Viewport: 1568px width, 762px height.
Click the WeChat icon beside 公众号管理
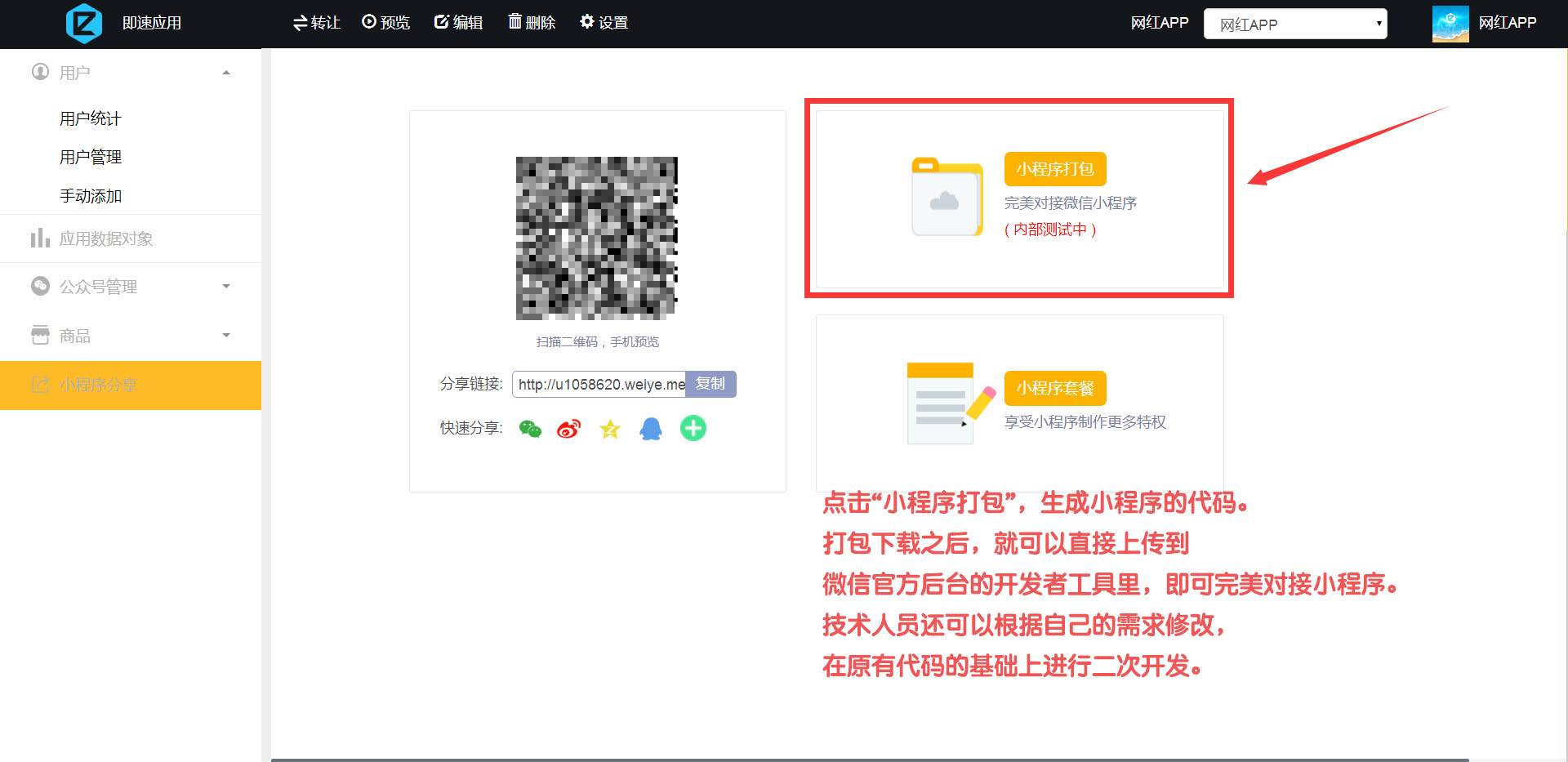pos(40,286)
